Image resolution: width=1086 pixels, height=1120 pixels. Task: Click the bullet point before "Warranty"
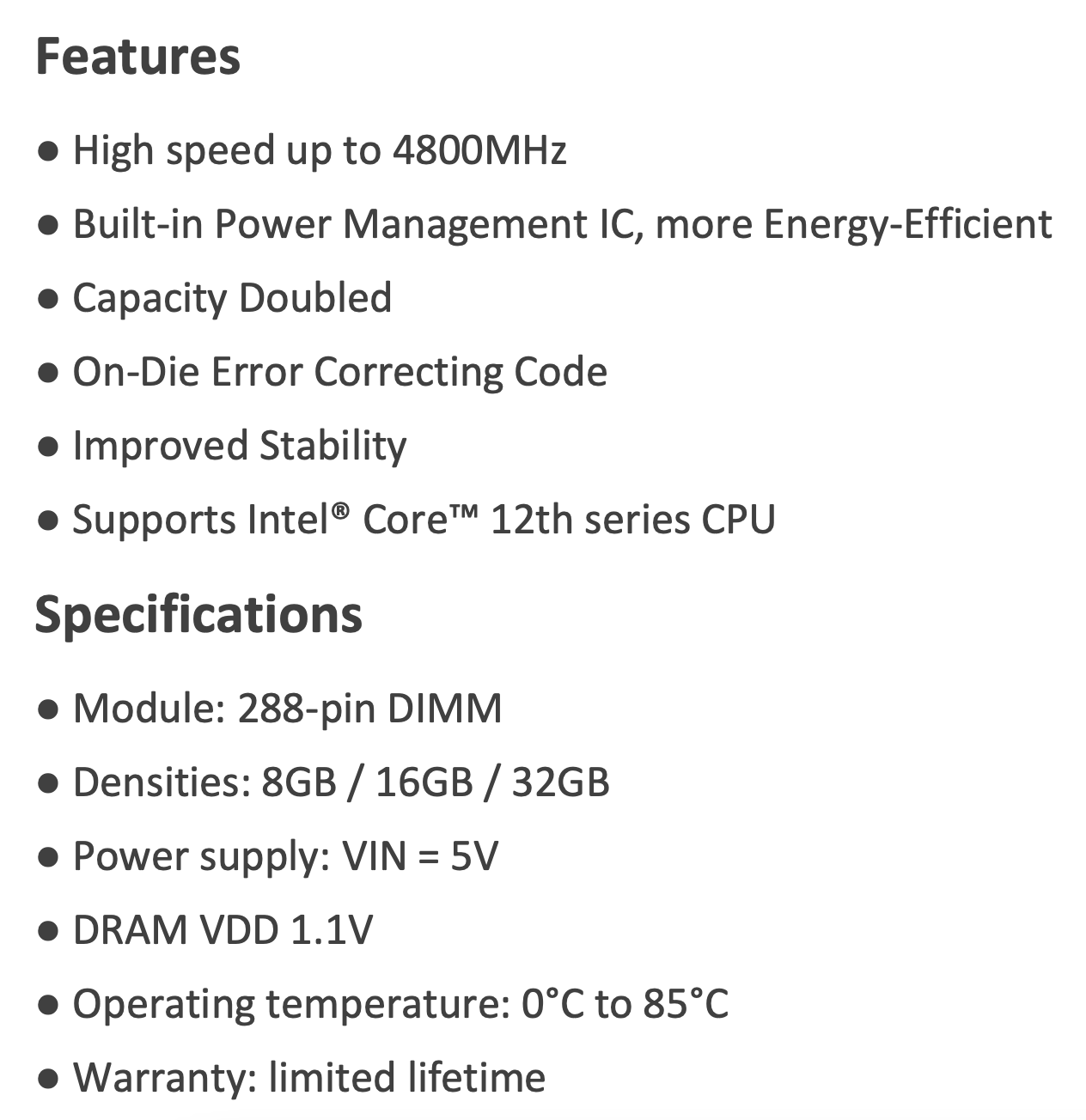point(49,1080)
